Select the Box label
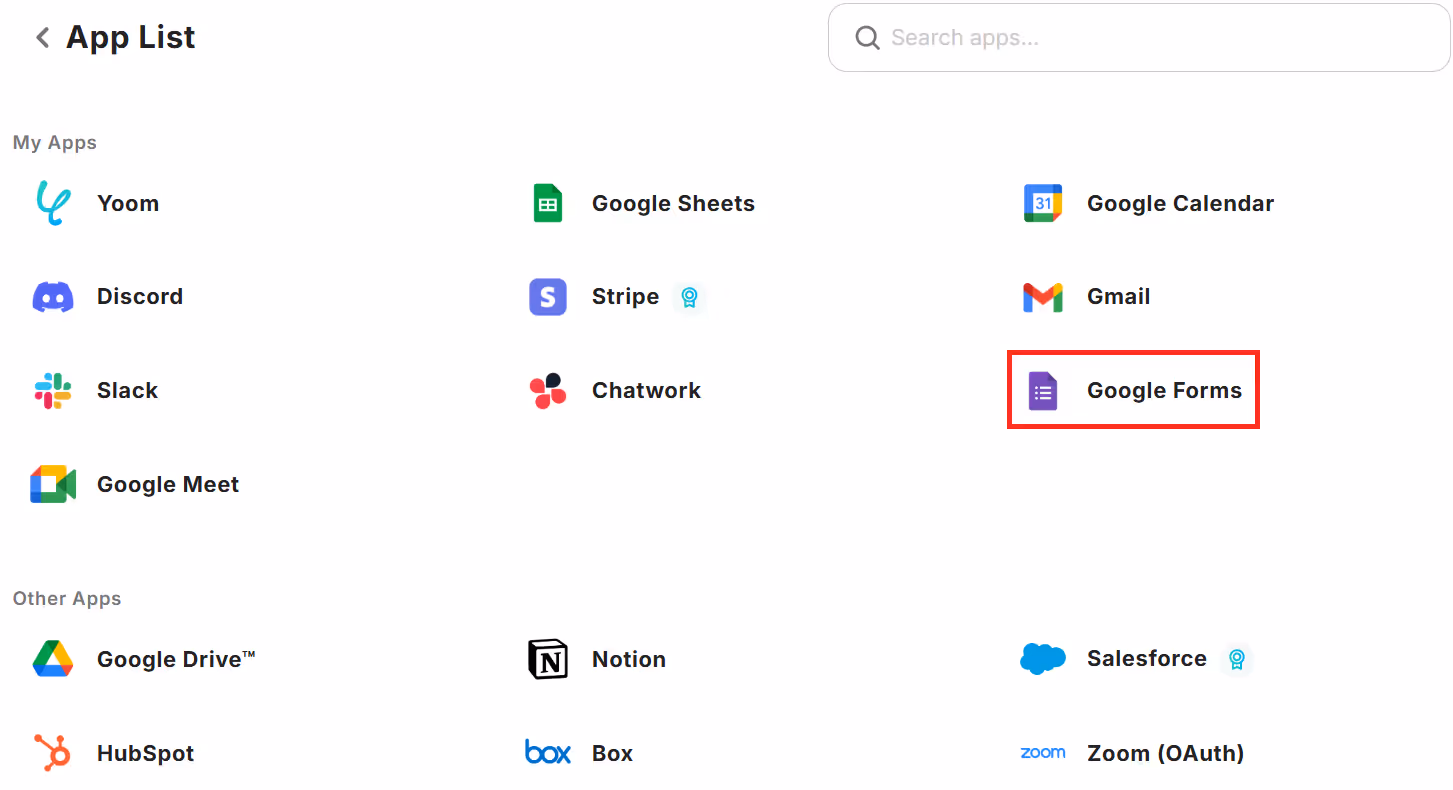This screenshot has height=790, width=1453. 612,753
